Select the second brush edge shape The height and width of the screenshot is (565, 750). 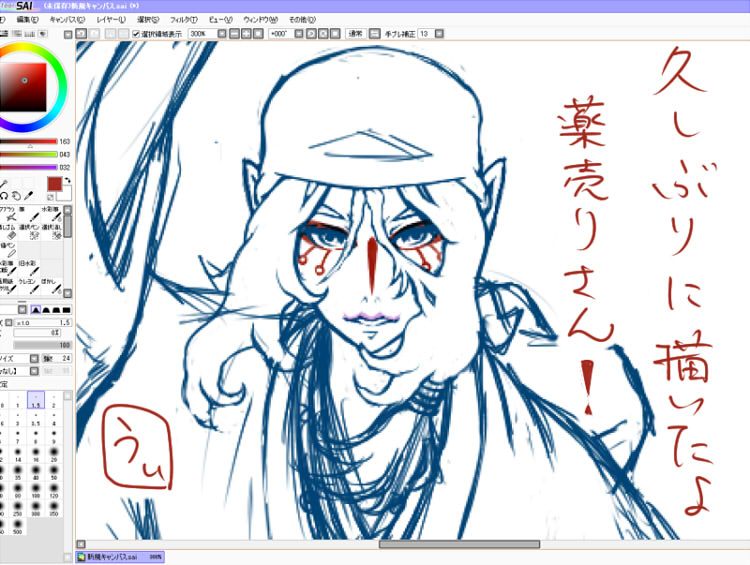click(x=46, y=310)
